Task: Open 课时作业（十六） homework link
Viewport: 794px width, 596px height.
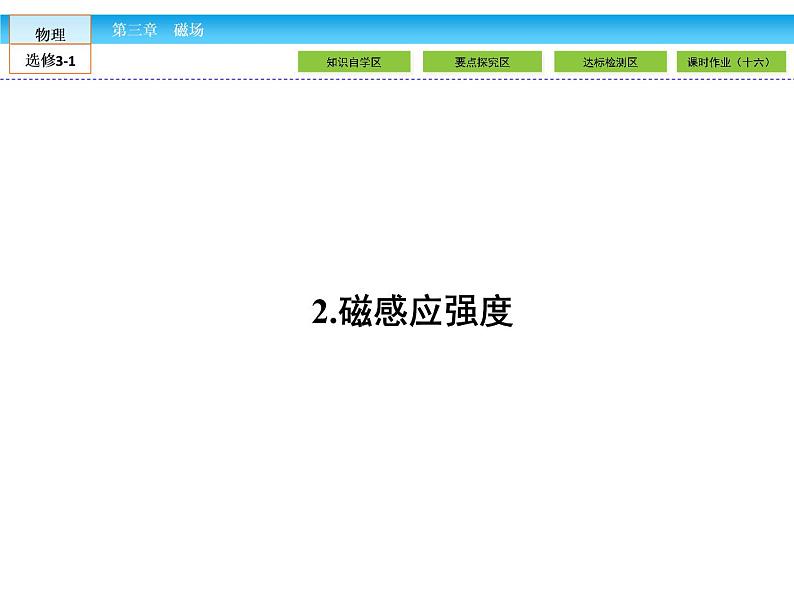Action: 731,62
